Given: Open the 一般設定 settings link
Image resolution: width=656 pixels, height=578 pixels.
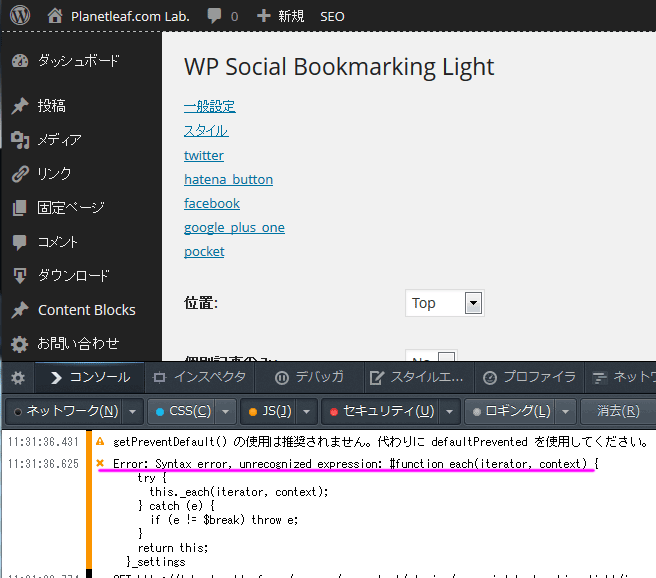Looking at the screenshot, I should click(210, 106).
